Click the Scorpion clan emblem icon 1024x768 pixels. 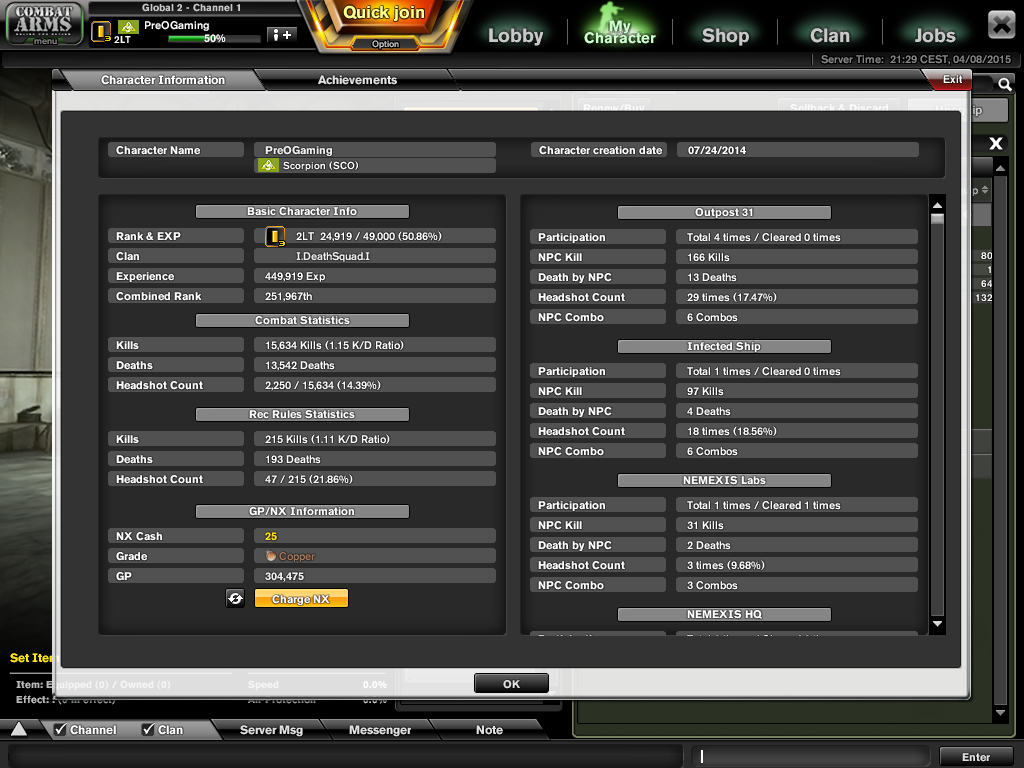tap(268, 166)
